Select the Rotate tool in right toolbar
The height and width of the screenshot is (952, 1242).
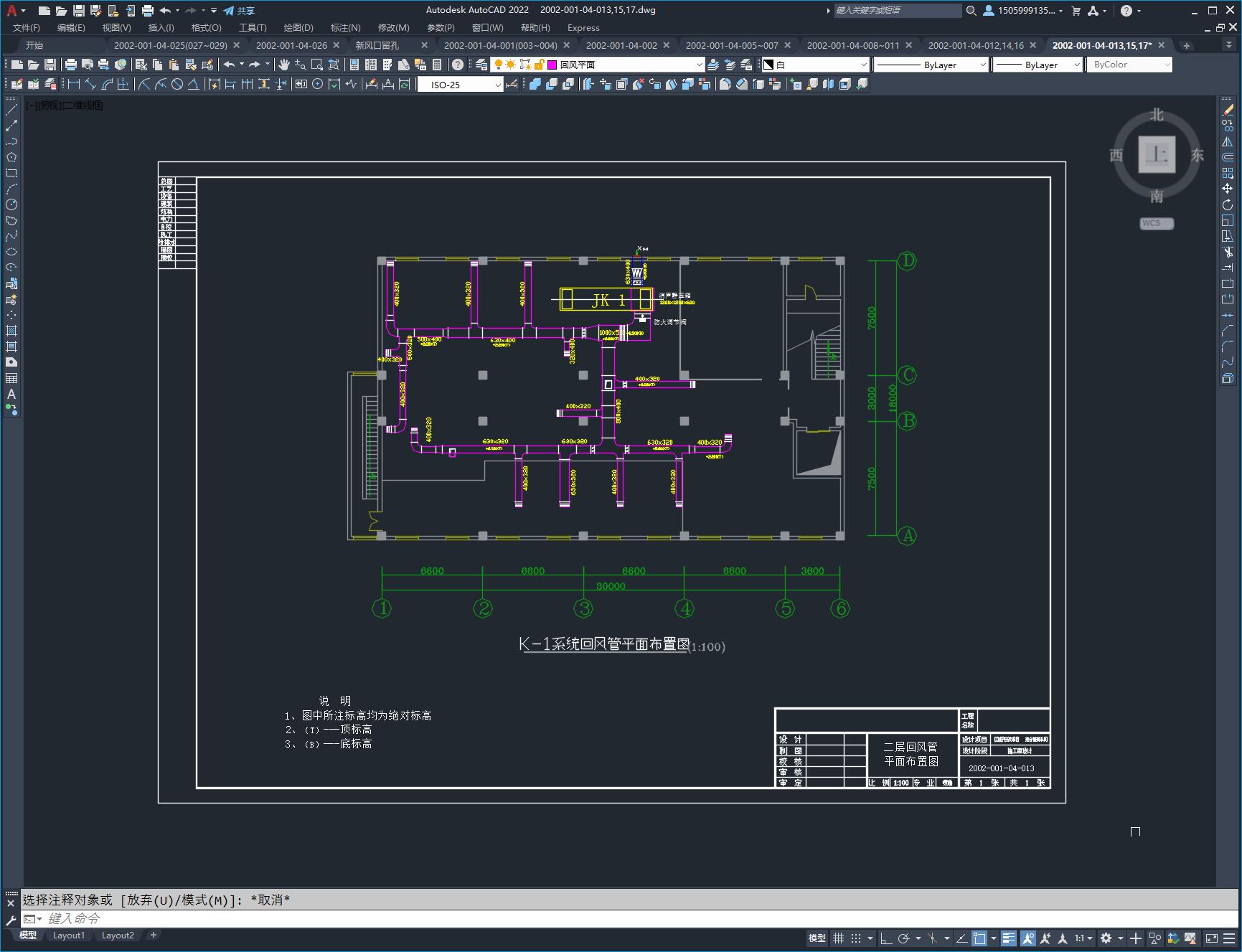pyautogui.click(x=1228, y=204)
